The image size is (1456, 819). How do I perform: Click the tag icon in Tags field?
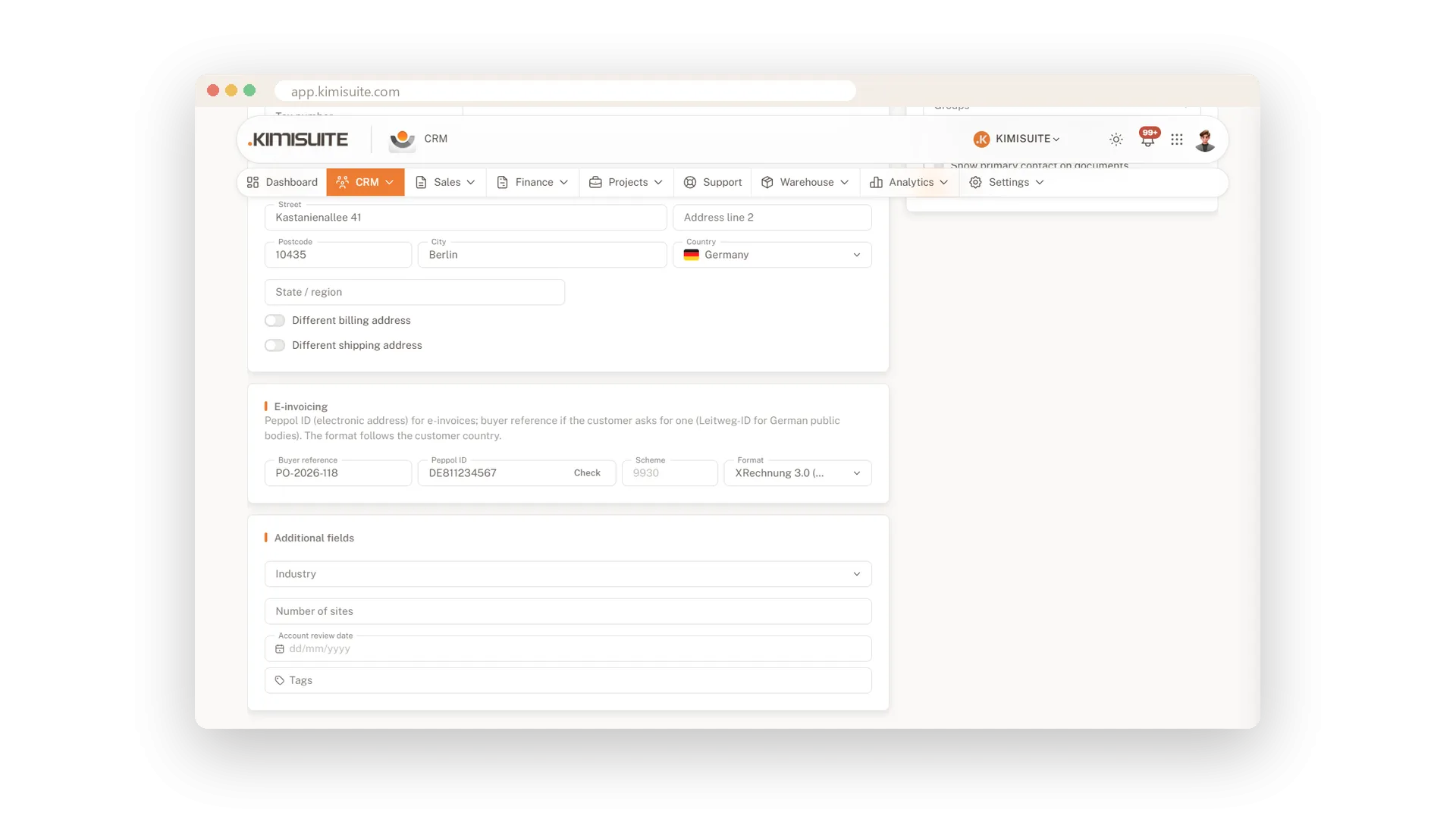point(280,681)
